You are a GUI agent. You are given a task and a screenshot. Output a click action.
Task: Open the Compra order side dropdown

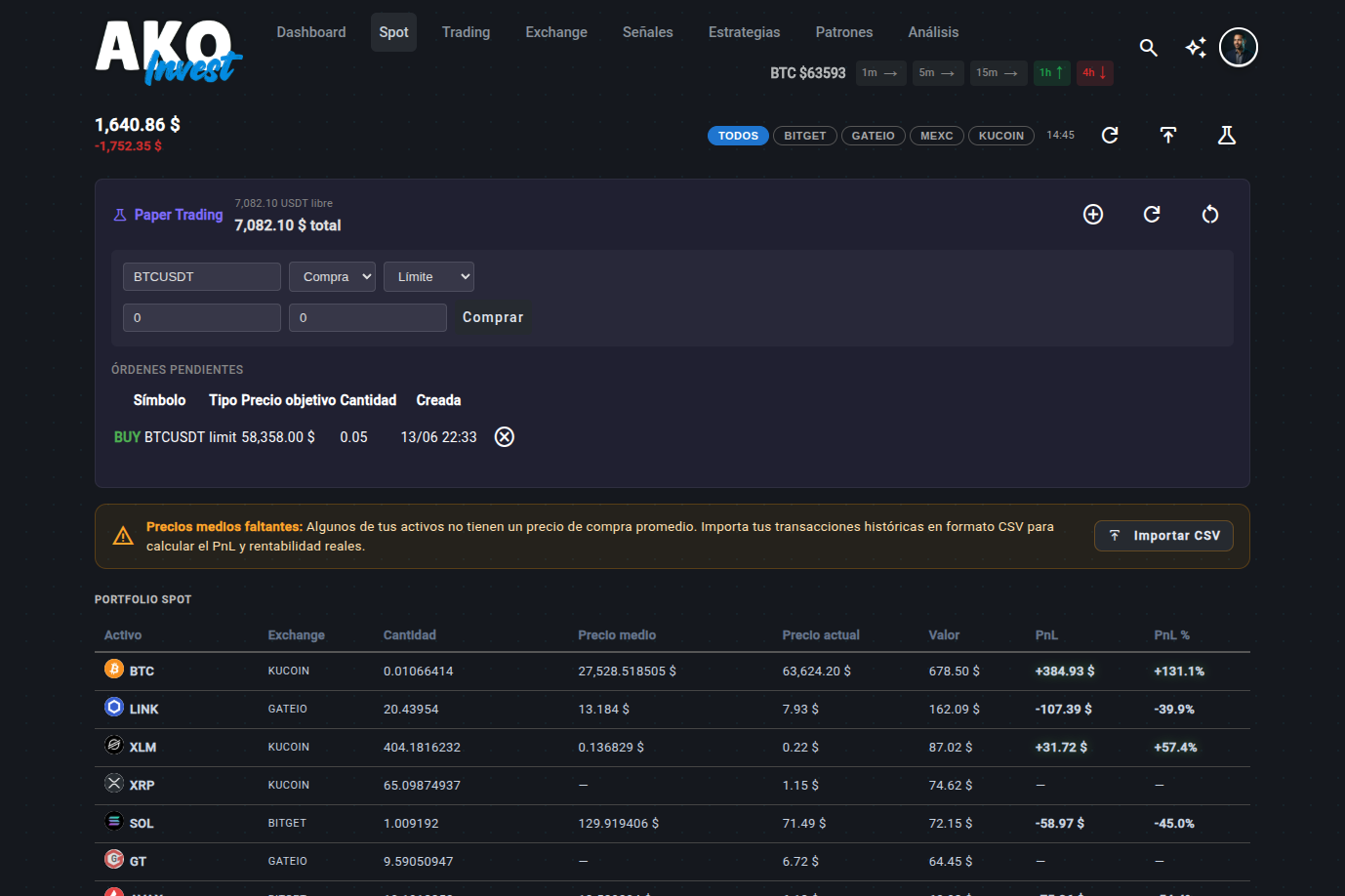[x=333, y=277]
